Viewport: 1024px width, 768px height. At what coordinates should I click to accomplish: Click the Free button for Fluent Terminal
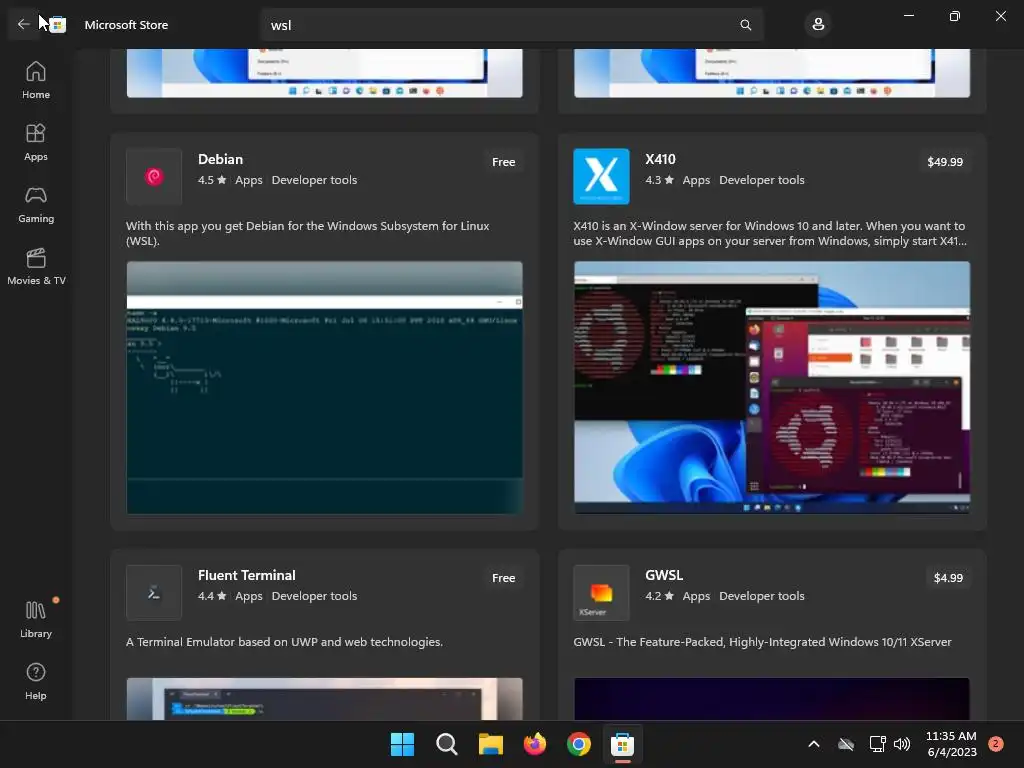click(x=504, y=578)
